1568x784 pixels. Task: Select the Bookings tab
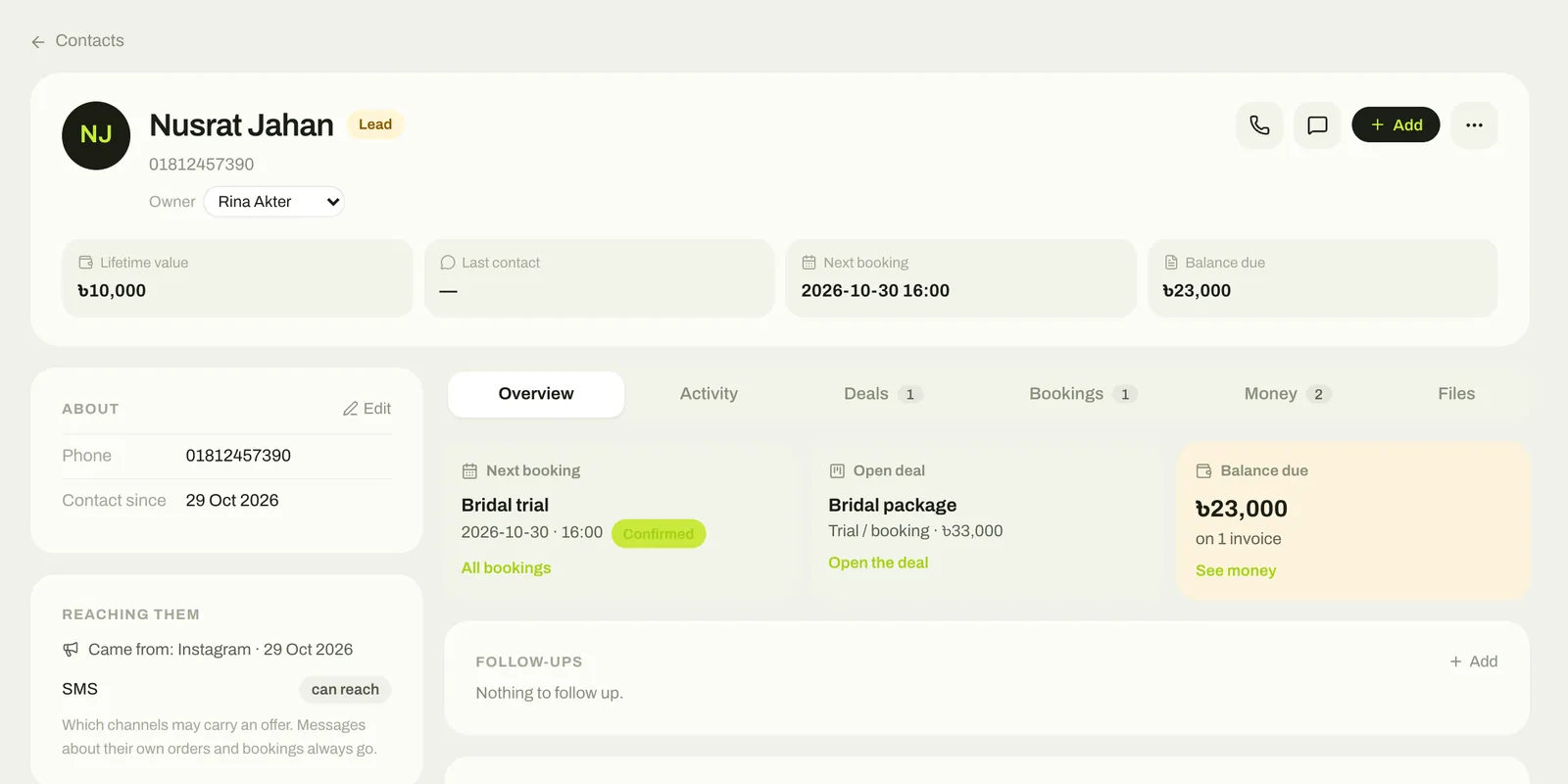point(1082,394)
